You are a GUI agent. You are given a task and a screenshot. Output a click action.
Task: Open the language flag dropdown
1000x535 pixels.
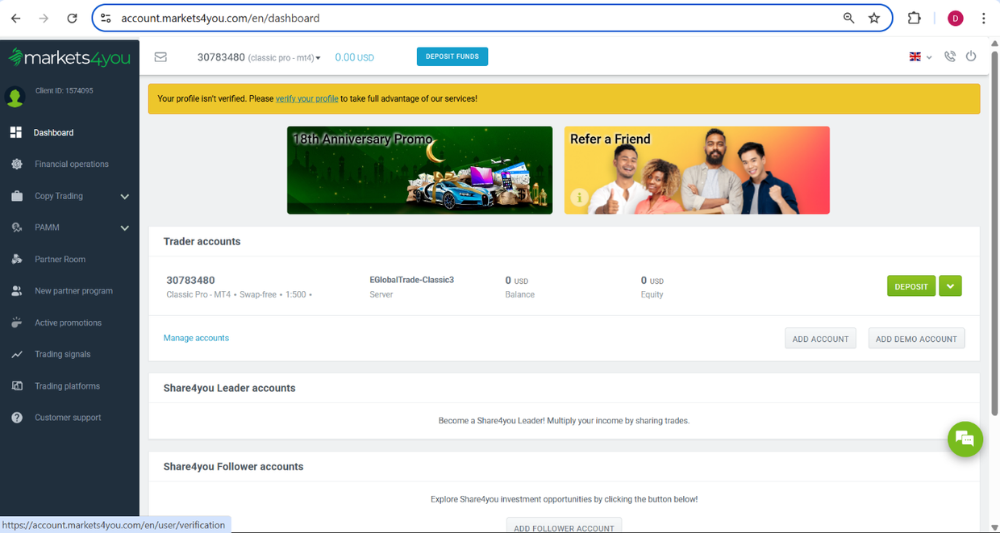[919, 57]
